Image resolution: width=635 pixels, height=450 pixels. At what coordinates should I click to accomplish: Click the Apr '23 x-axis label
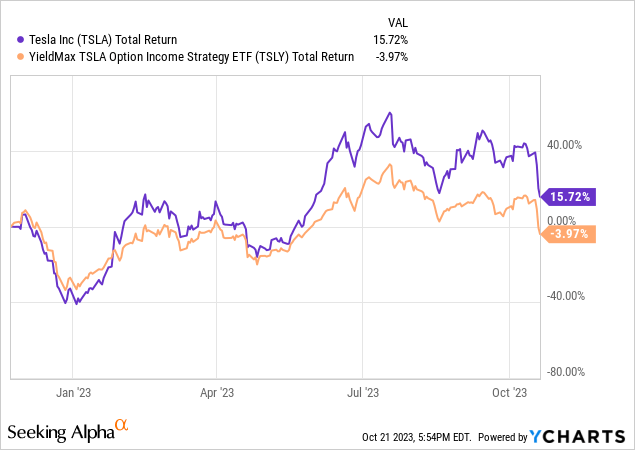tap(217, 394)
